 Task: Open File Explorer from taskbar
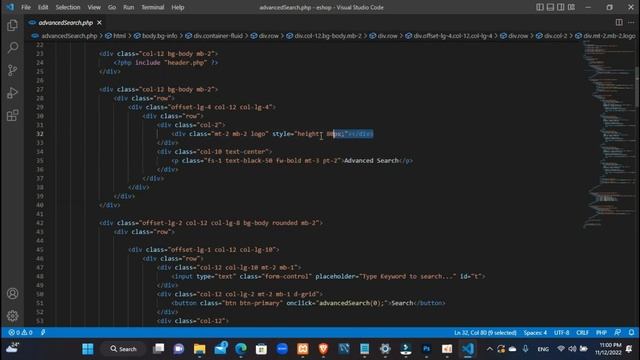200,349
